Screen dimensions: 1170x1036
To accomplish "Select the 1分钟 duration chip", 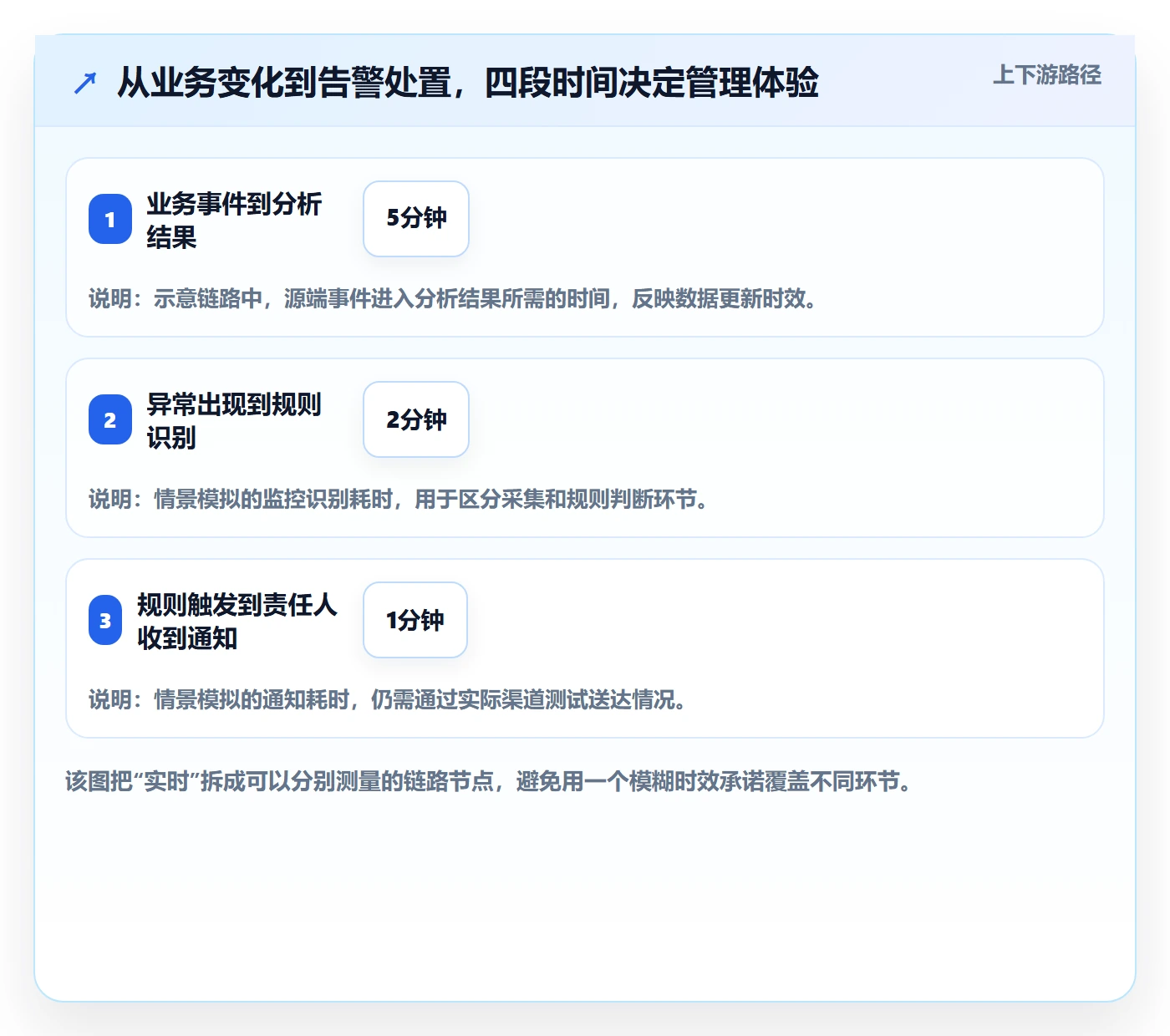I will (415, 620).
